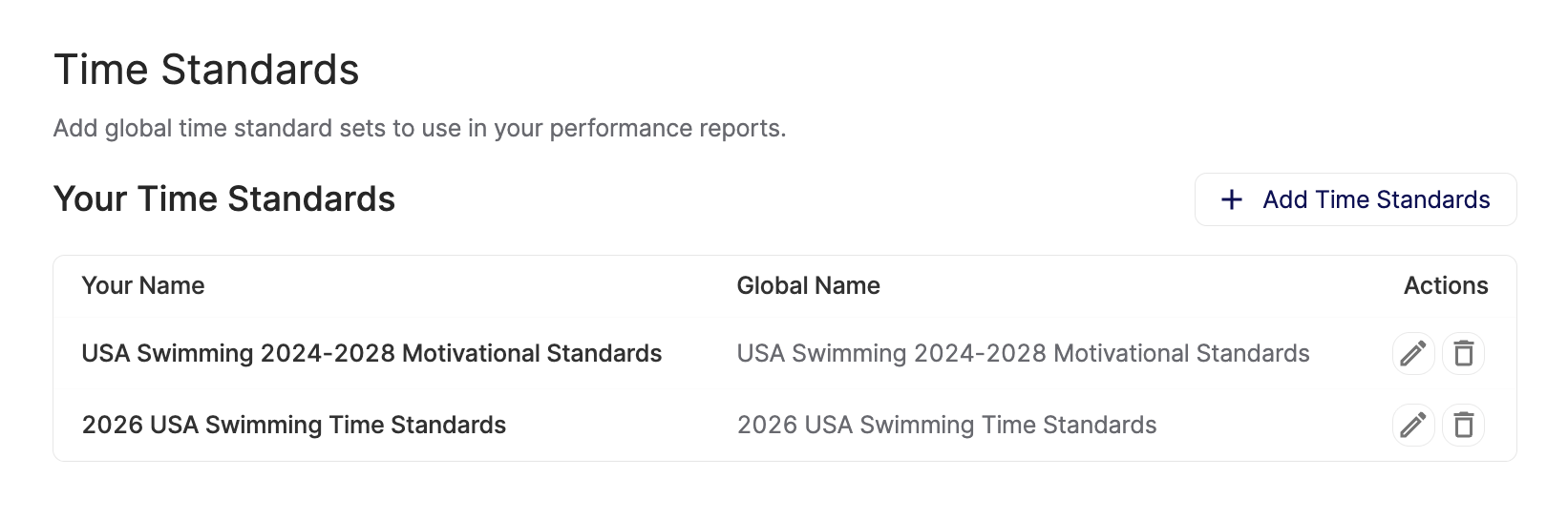The height and width of the screenshot is (521, 1568).
Task: Click trash icon for 2026 USA Swimming row
Action: tap(1463, 425)
